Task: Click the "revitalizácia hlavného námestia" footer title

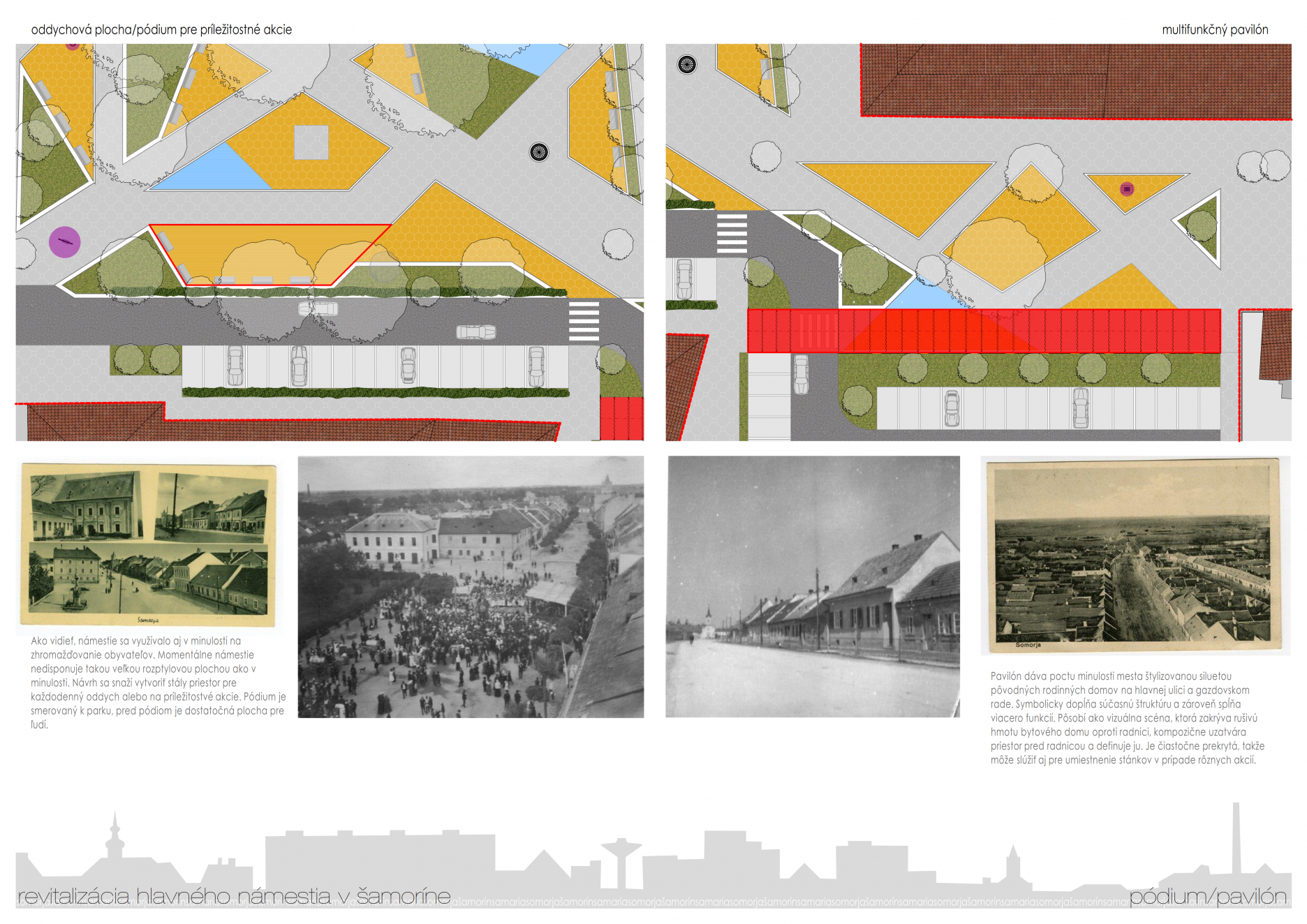Action: 234,896
